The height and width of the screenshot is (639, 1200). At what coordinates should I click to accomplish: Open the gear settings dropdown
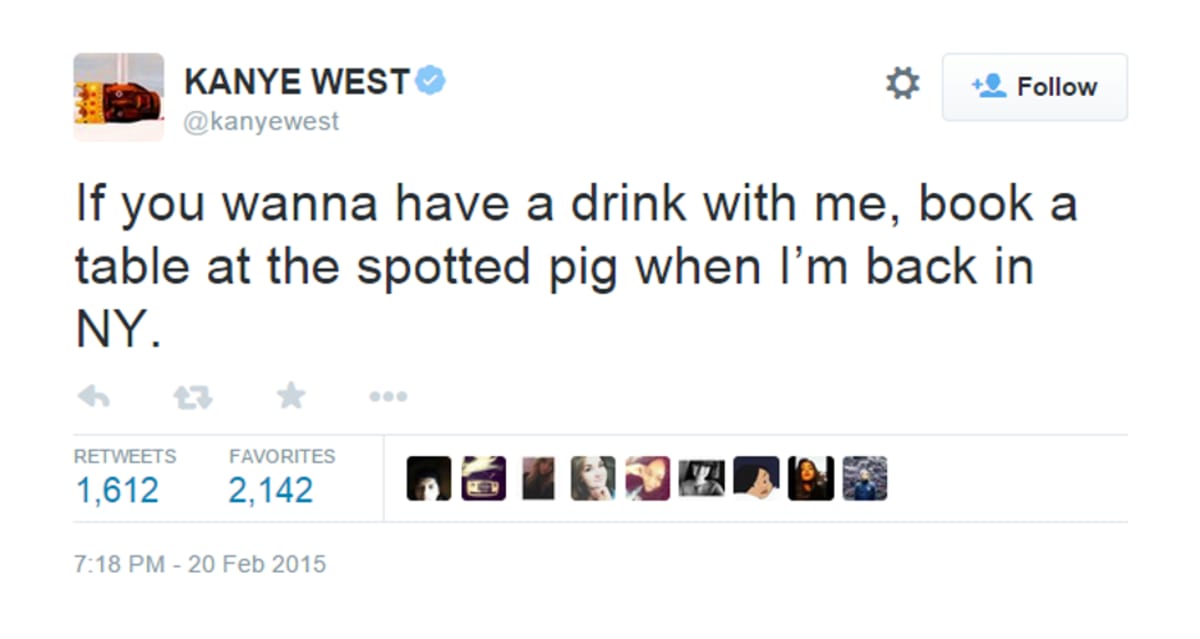(902, 85)
